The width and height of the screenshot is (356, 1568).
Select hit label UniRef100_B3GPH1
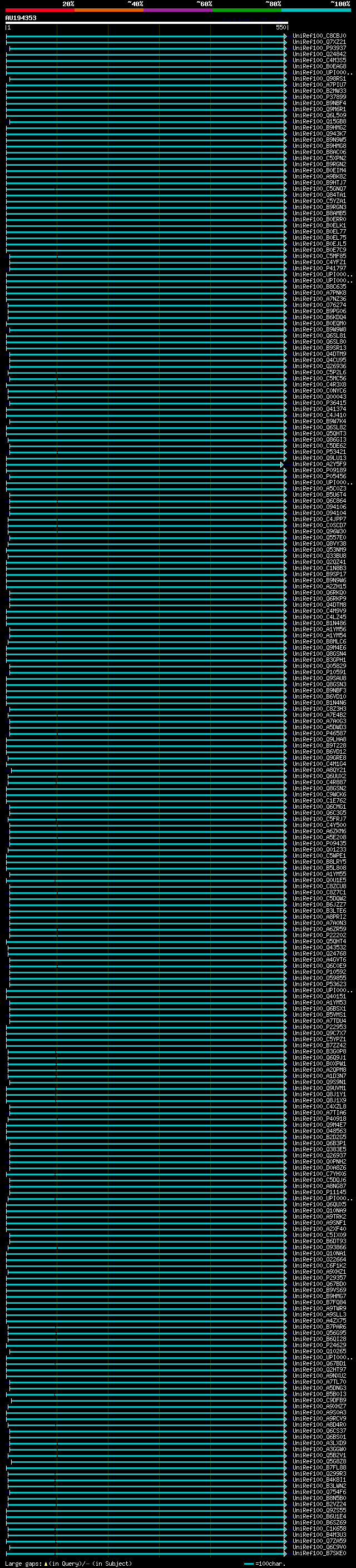tap(319, 660)
